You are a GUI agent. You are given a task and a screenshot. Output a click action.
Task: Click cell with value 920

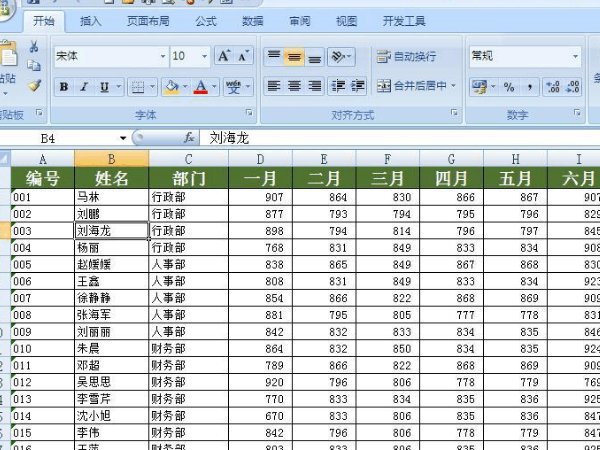260,382
